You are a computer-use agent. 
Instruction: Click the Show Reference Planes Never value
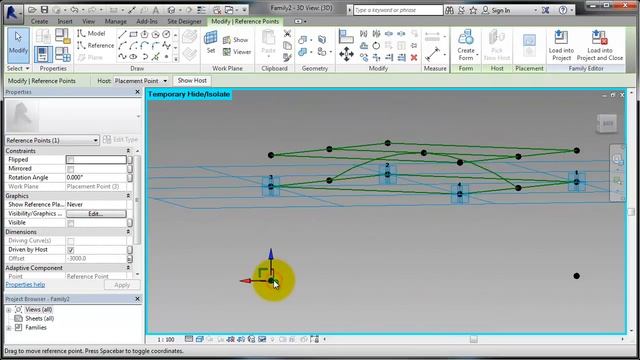click(96, 205)
